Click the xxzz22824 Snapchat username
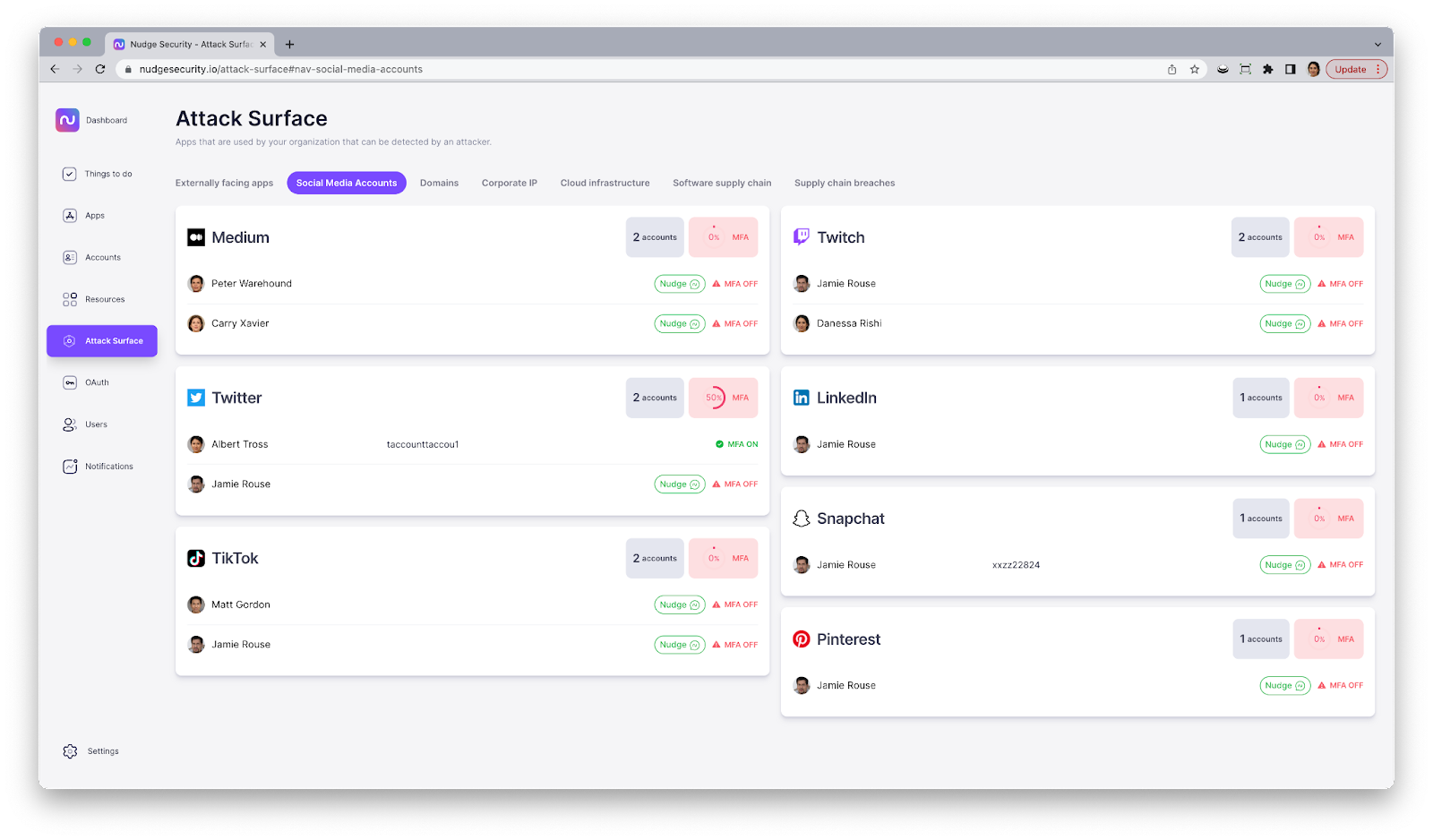 coord(1017,565)
